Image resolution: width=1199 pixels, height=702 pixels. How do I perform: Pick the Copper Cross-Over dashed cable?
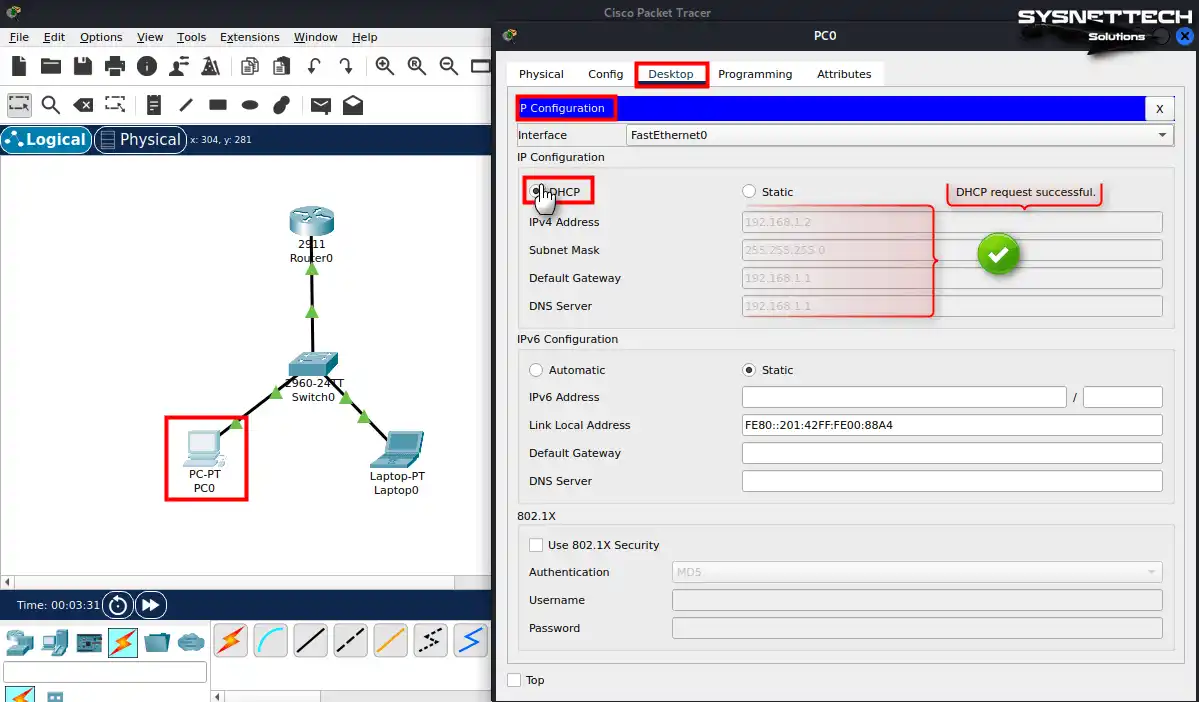[350, 641]
